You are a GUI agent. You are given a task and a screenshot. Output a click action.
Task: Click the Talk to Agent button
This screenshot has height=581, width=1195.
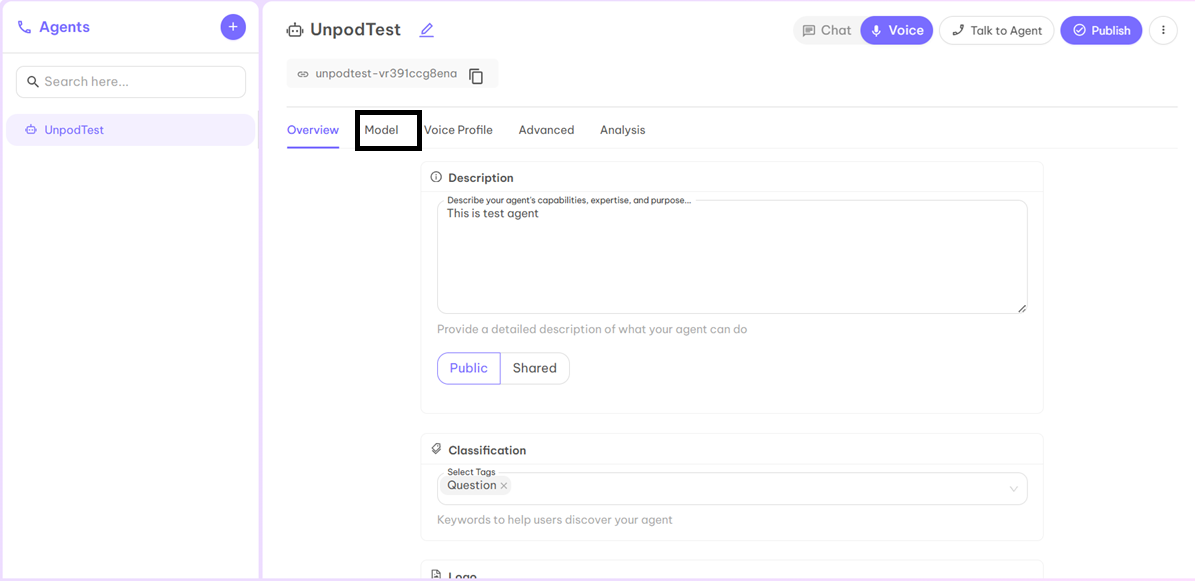997,30
